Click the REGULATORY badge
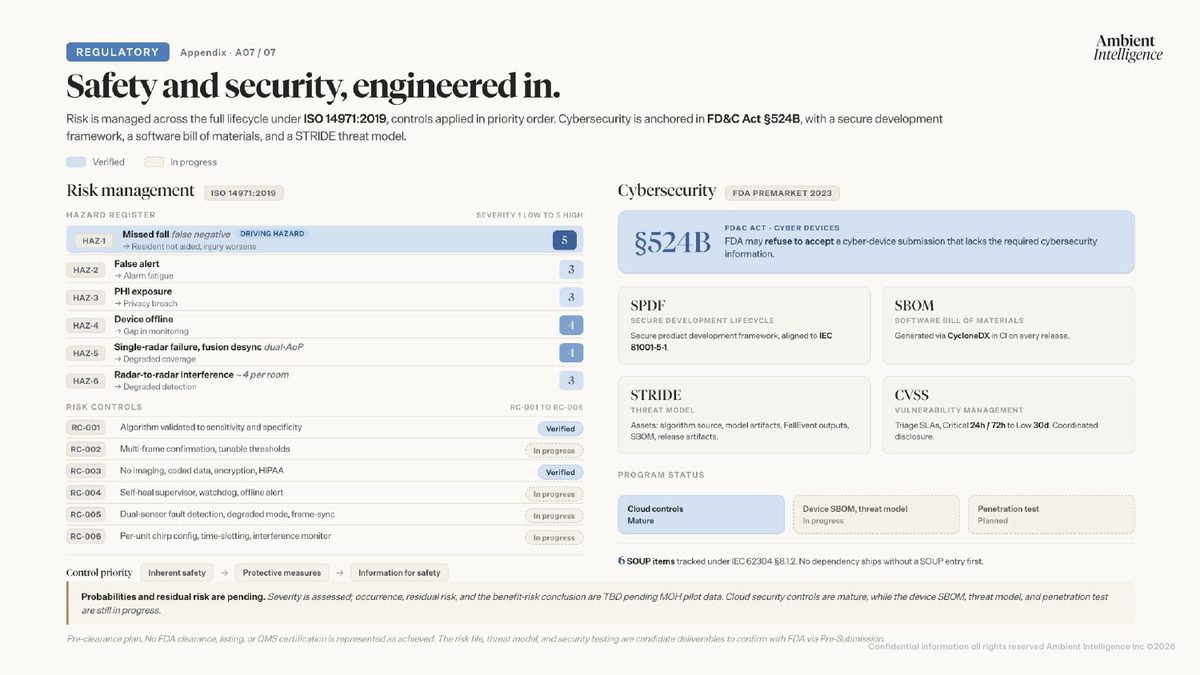1200x675 pixels. (117, 52)
